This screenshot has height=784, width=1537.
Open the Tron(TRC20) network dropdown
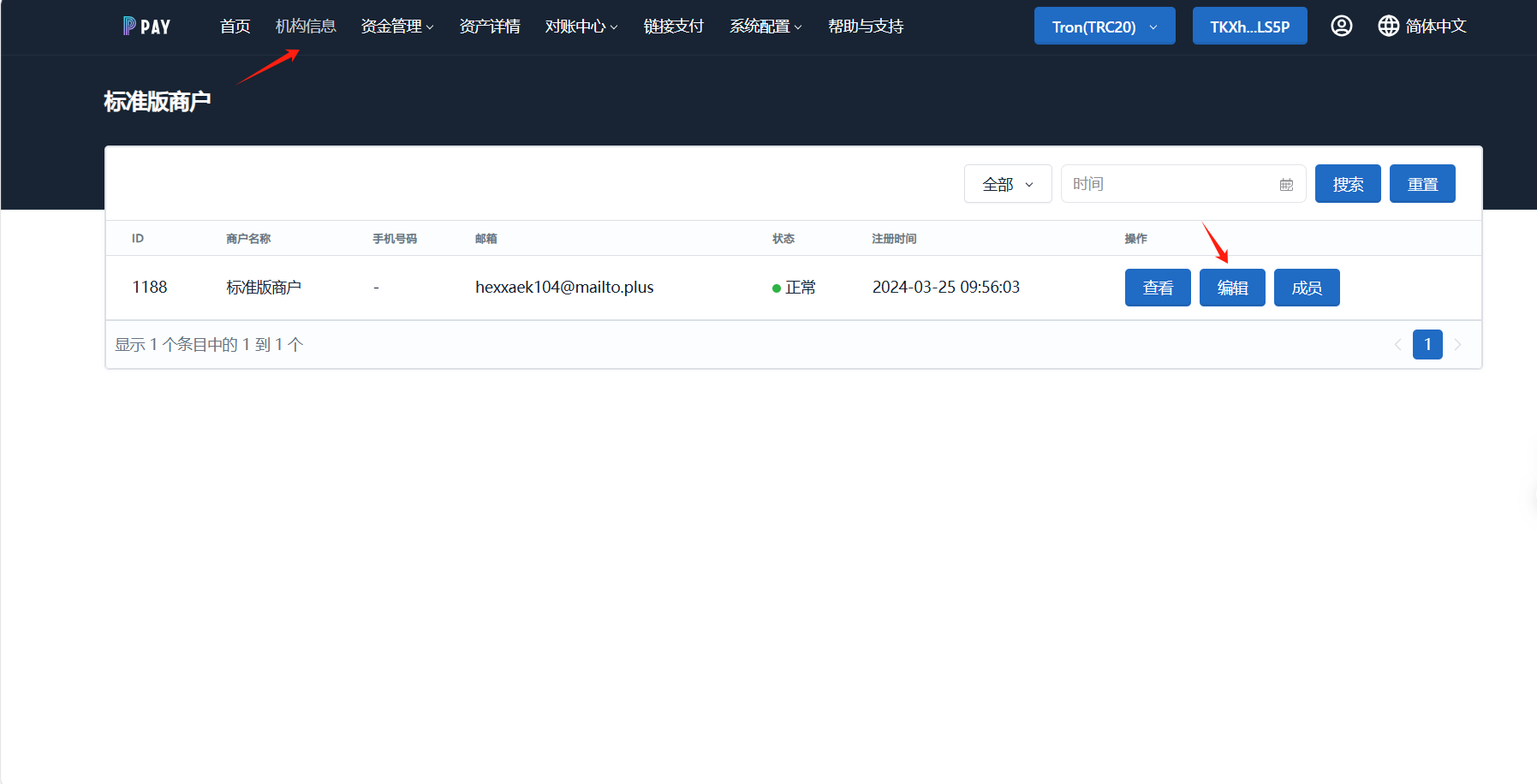[x=1105, y=26]
